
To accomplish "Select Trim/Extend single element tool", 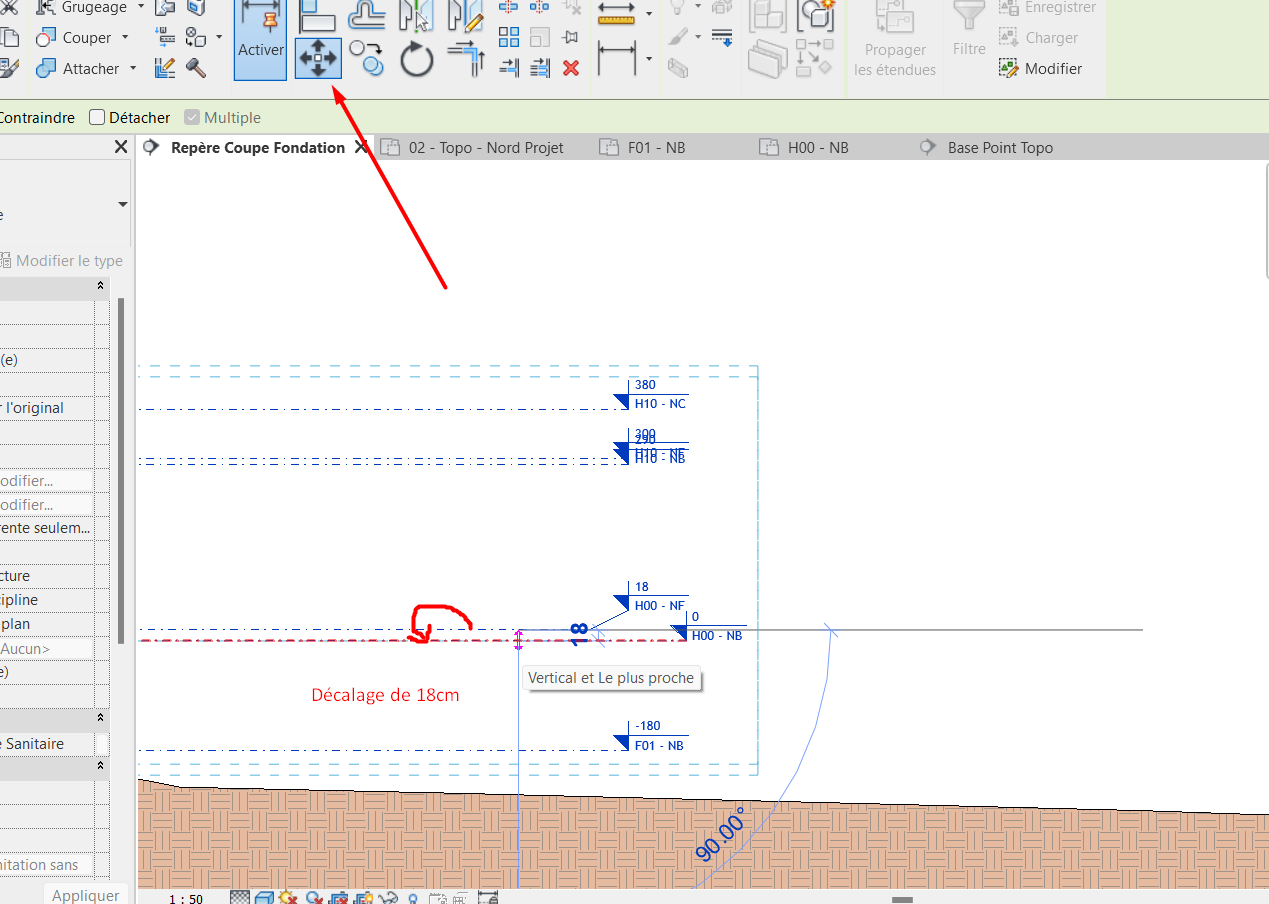I will coord(509,68).
